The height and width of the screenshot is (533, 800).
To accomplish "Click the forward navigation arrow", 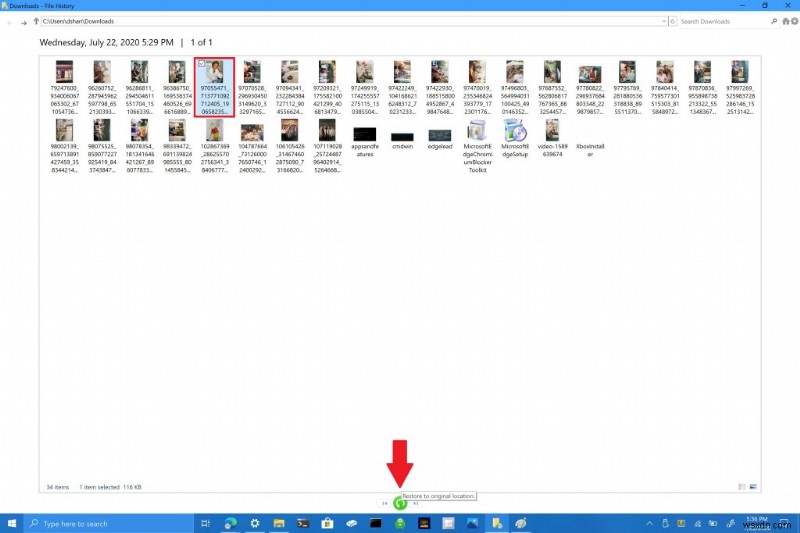I will 23,22.
